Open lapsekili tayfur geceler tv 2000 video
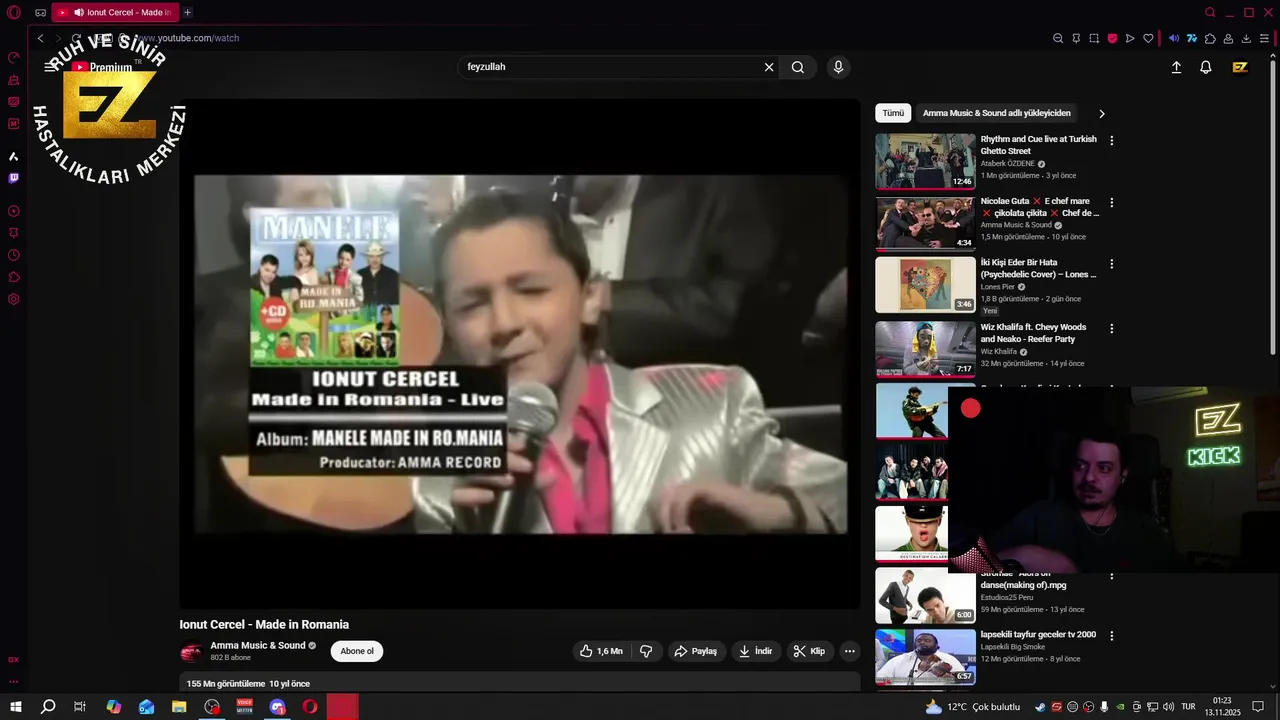 point(1038,634)
